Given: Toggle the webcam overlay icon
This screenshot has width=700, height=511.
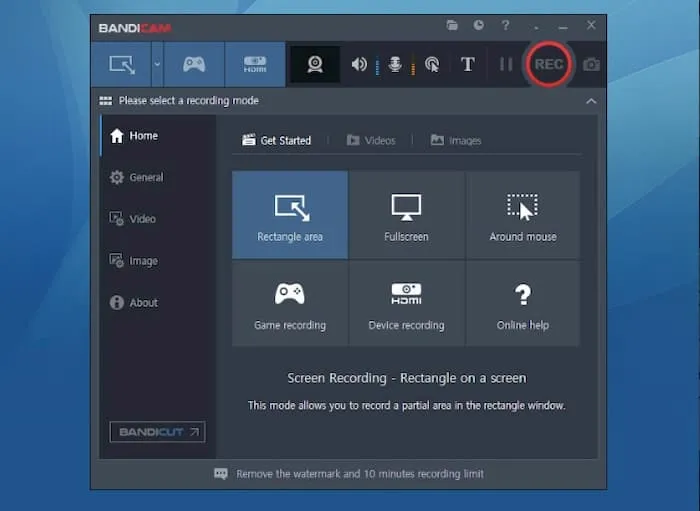Looking at the screenshot, I should (x=315, y=64).
